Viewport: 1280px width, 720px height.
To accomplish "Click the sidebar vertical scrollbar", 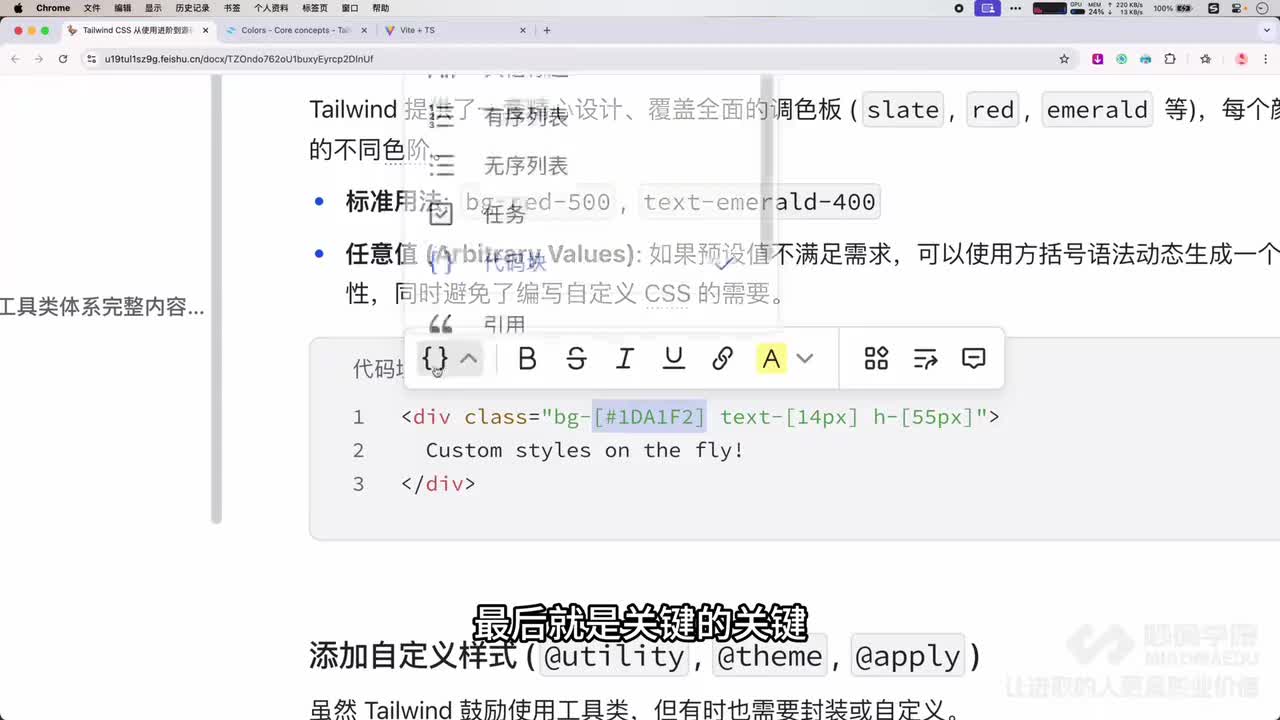I will pyautogui.click(x=216, y=298).
